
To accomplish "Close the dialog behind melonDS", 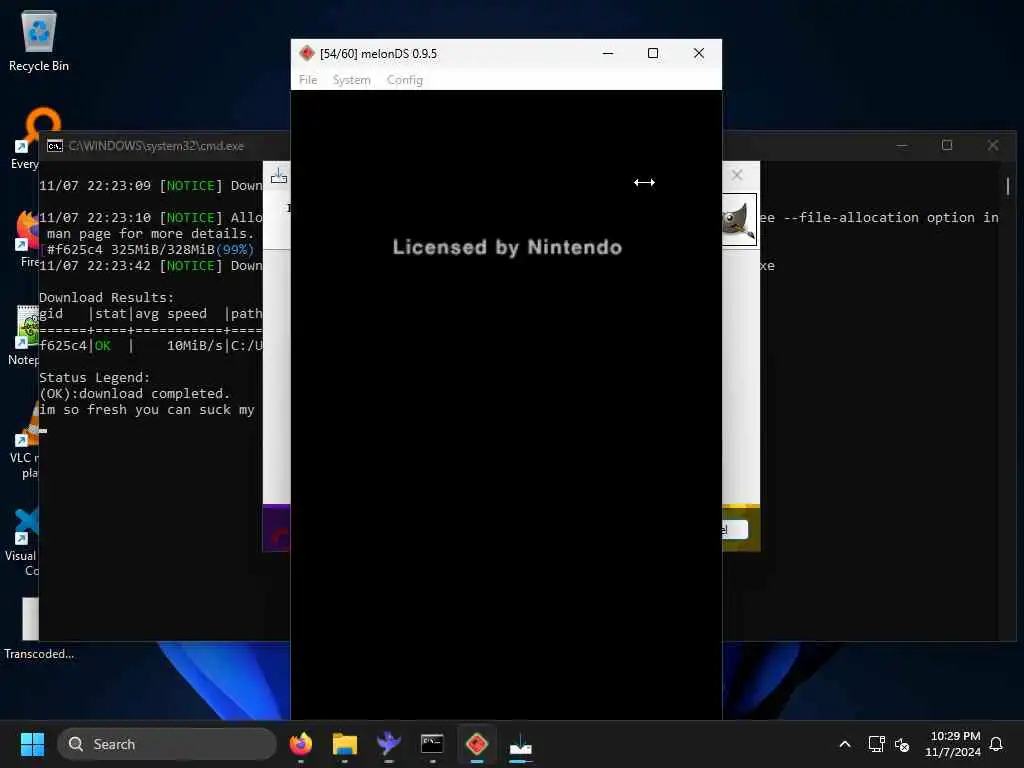I will coord(737,175).
